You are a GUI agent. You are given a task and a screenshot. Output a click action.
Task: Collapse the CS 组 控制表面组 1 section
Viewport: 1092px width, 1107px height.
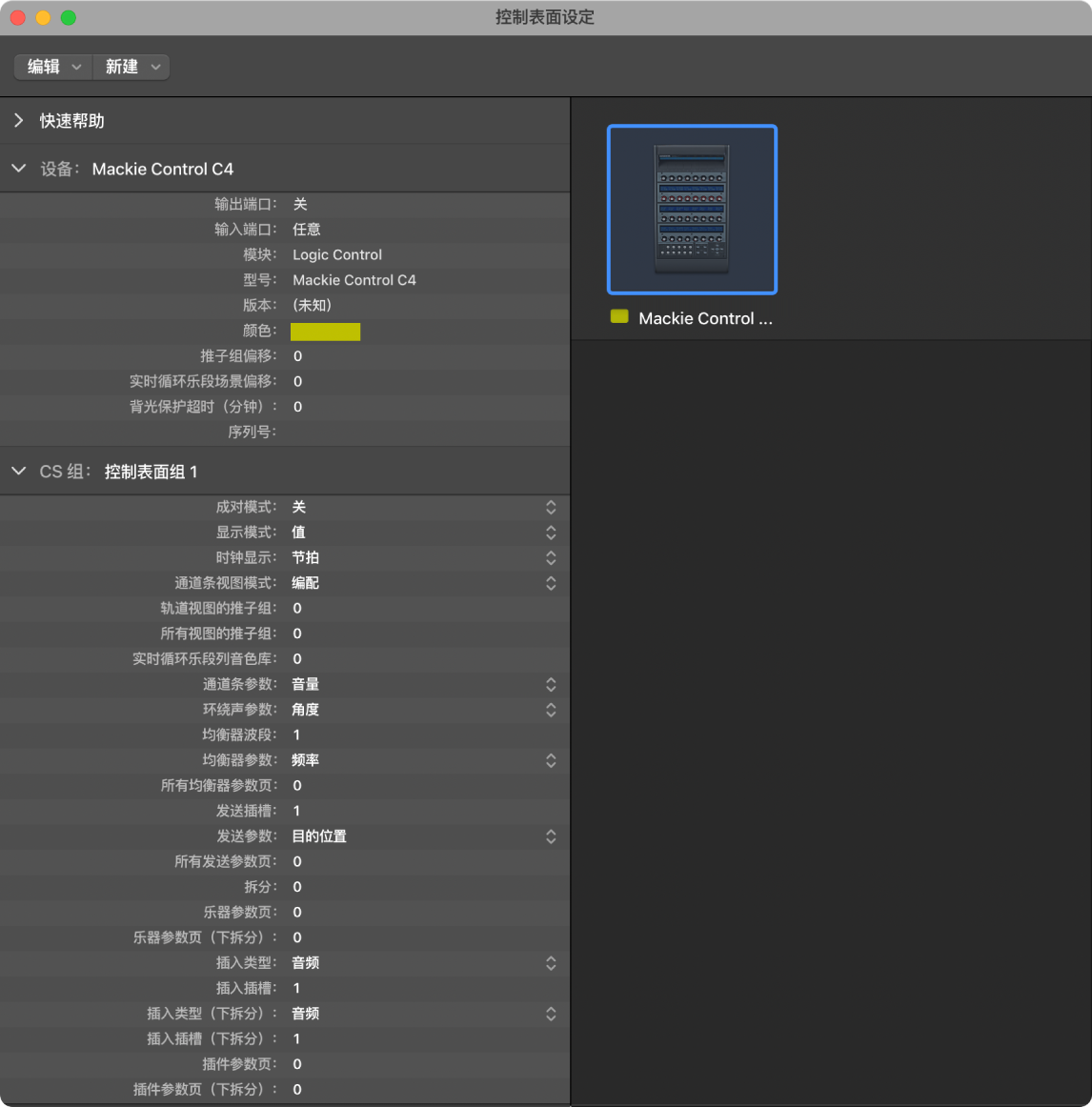[x=19, y=471]
